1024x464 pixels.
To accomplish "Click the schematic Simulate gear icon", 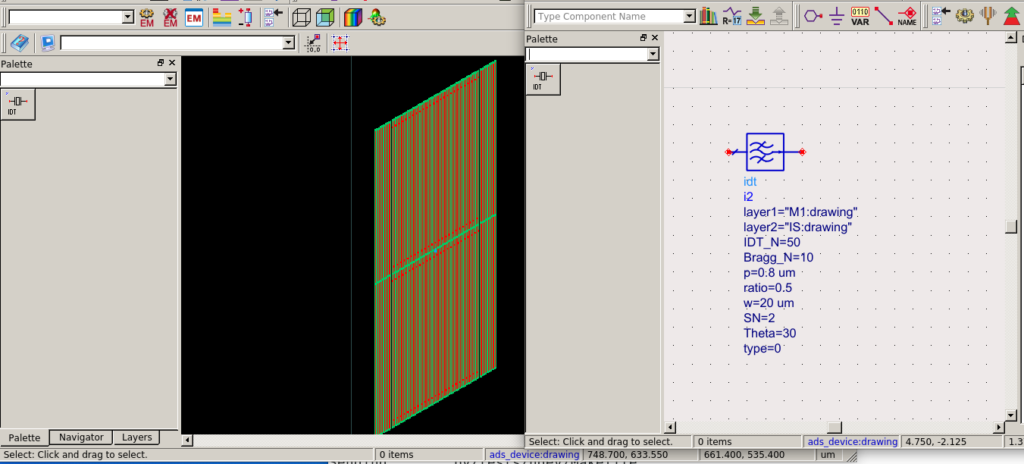I will click(x=965, y=16).
